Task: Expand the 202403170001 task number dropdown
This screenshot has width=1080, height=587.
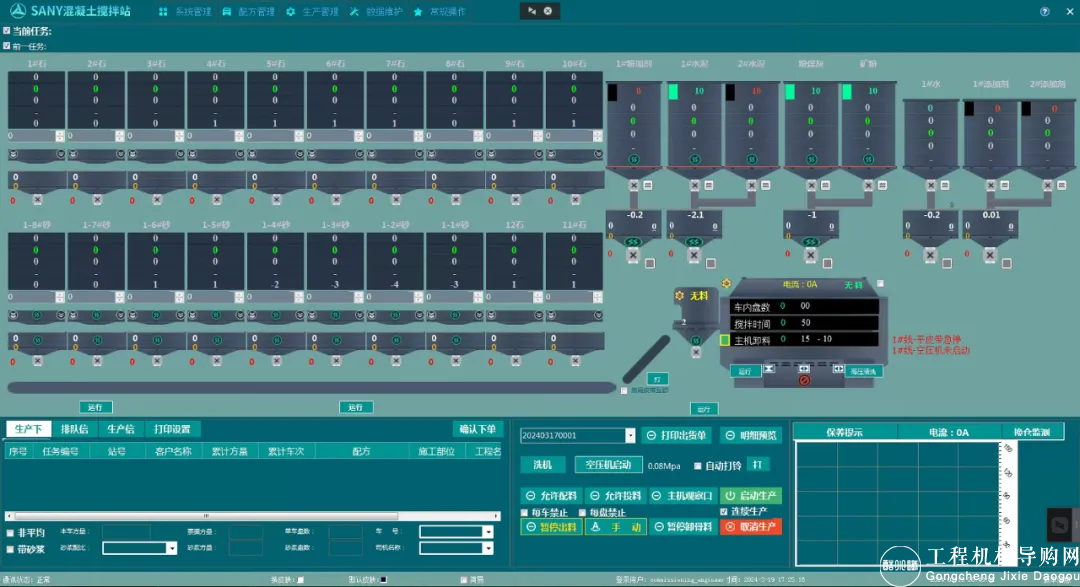Action: tap(630, 435)
